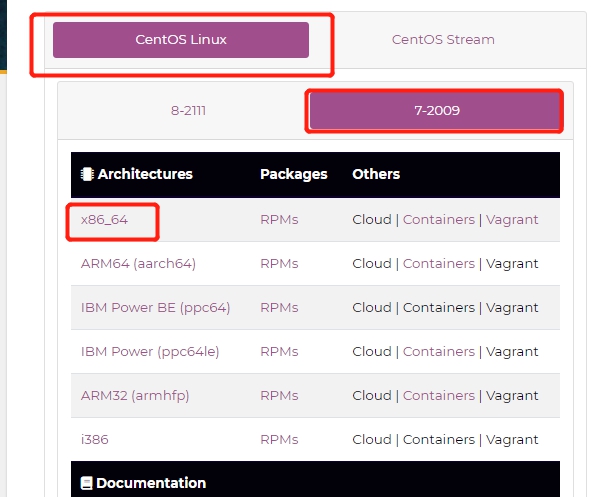Open RPMs for ARM64 (aarch64)
The width and height of the screenshot is (614, 497).
279,264
